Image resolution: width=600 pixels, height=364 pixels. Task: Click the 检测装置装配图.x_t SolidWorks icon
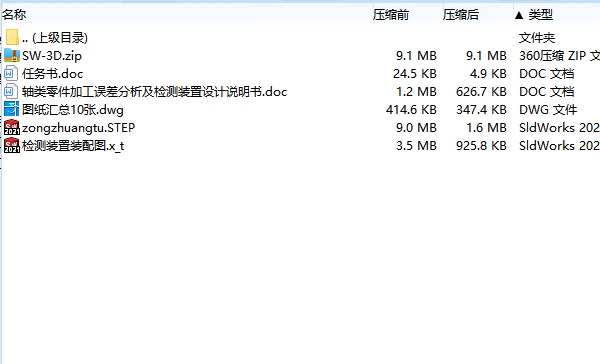[x=12, y=145]
